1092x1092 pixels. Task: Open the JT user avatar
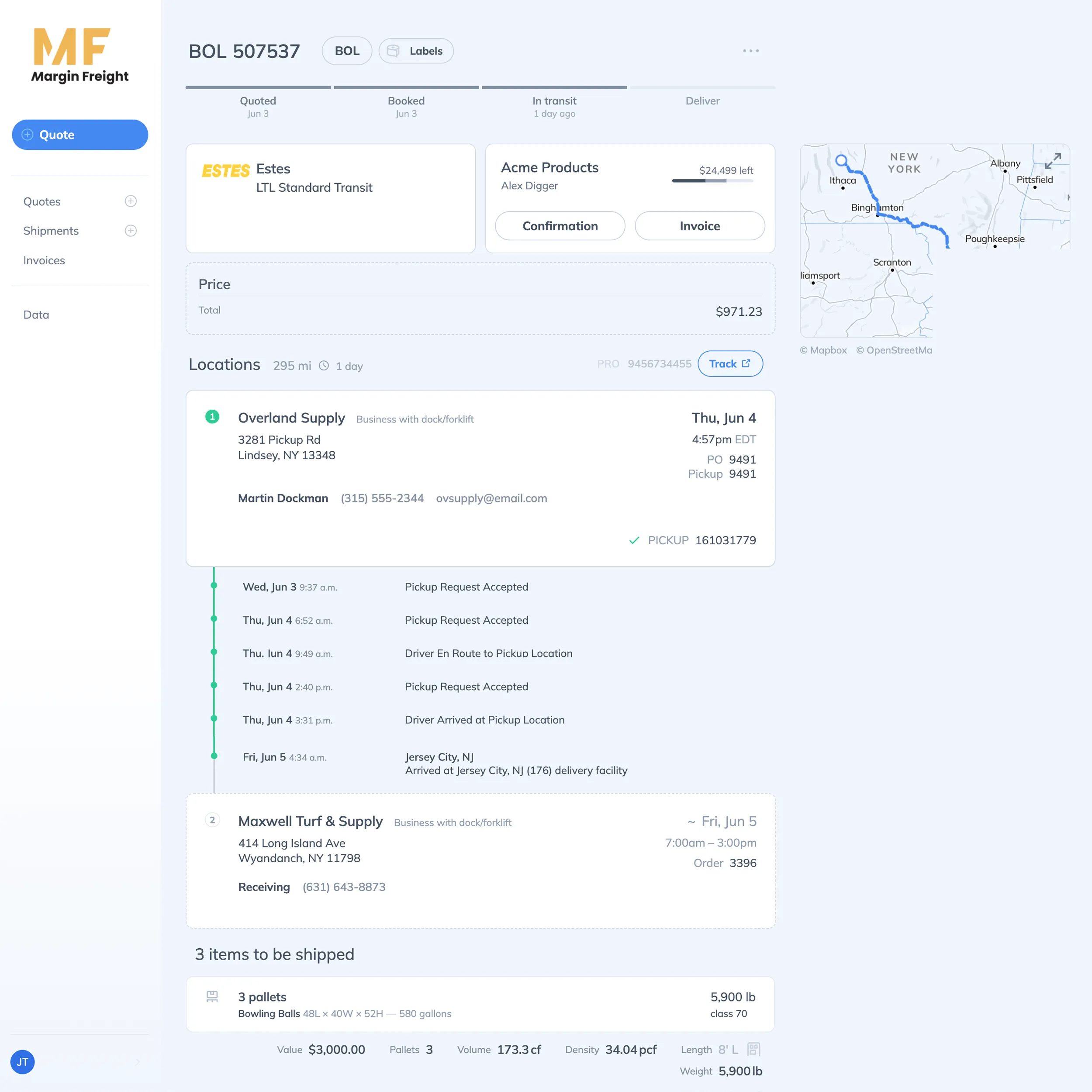(23, 1062)
